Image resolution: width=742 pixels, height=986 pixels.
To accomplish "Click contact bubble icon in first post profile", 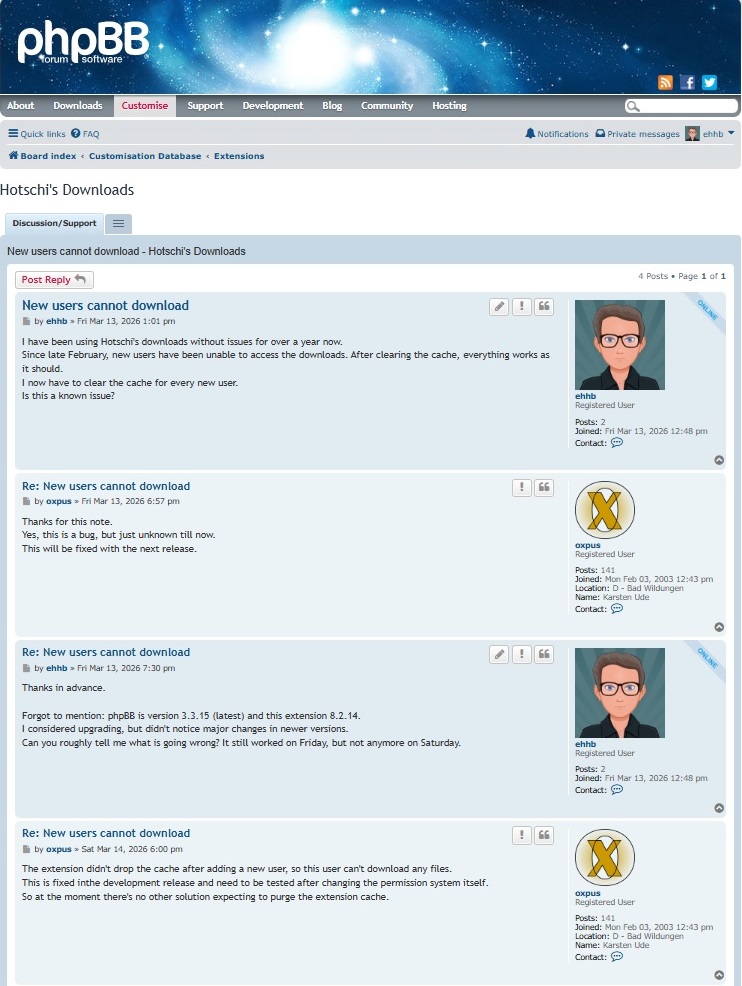I will click(617, 442).
